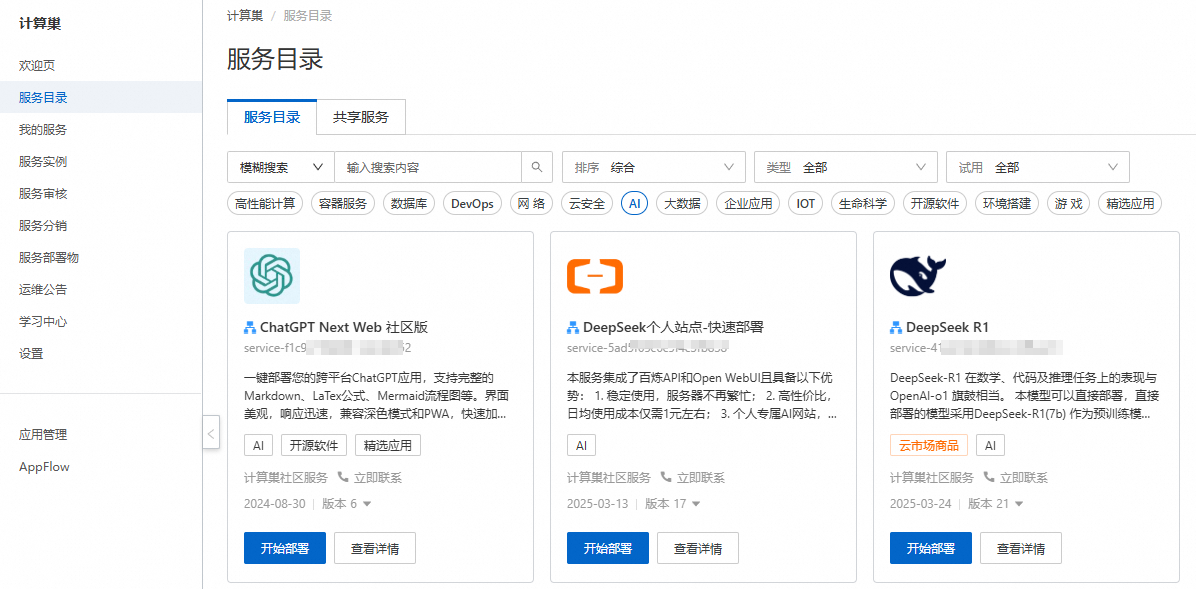Image resolution: width=1196 pixels, height=589 pixels.
Task: Deselect the active AI category filter
Action: pyautogui.click(x=635, y=204)
